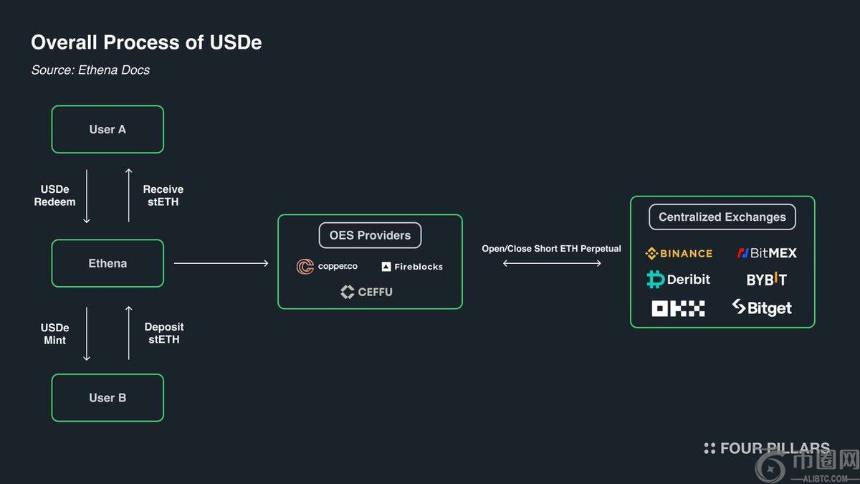Select the Bybit logo
Image resolution: width=860 pixels, height=484 pixels.
pyautogui.click(x=766, y=279)
